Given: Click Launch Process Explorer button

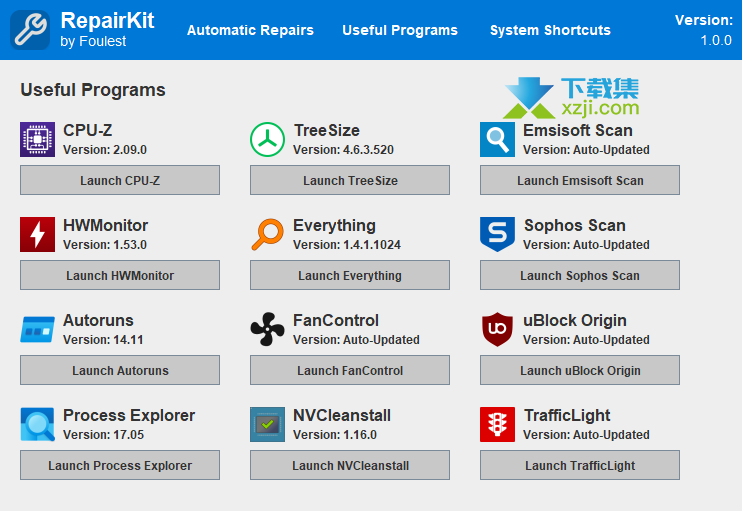Looking at the screenshot, I should 120,465.
